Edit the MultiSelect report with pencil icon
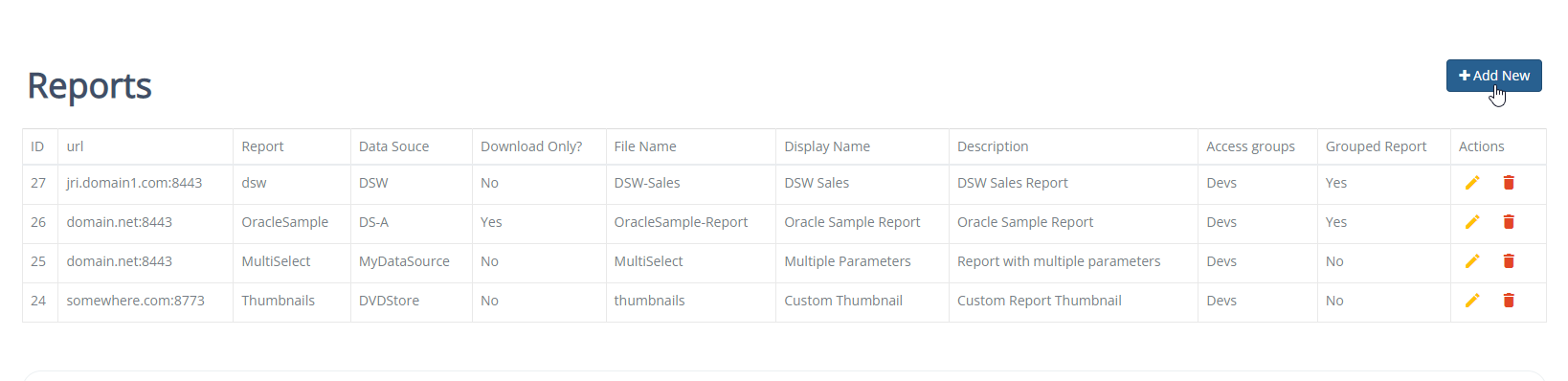 click(x=1472, y=261)
